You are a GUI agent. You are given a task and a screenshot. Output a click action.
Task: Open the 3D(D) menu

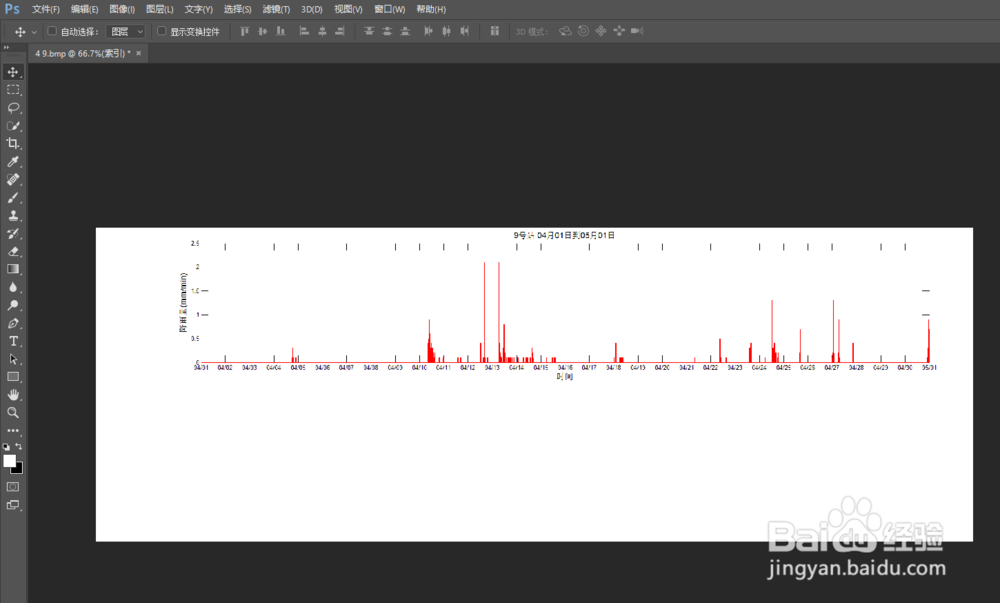(x=312, y=10)
